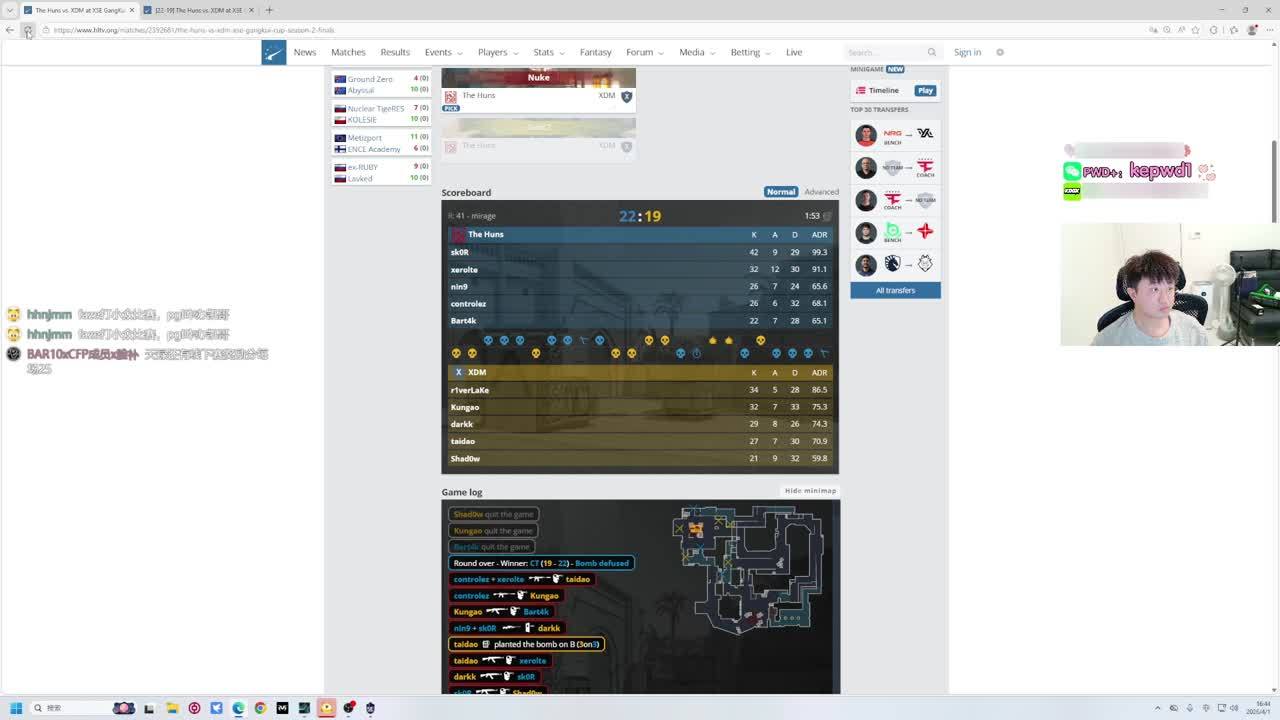This screenshot has height=720, width=1280.
Task: Expand the Forum dropdown menu
Action: 645,52
